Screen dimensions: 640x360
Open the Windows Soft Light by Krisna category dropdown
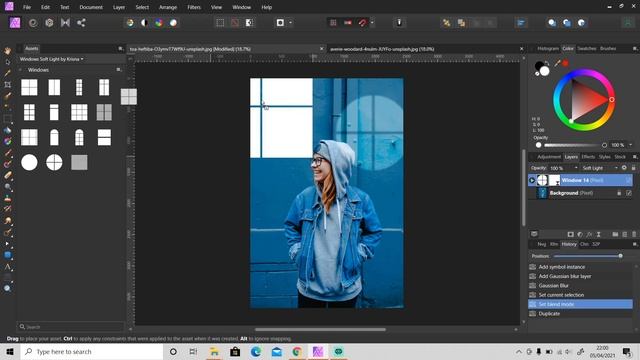tap(52, 59)
